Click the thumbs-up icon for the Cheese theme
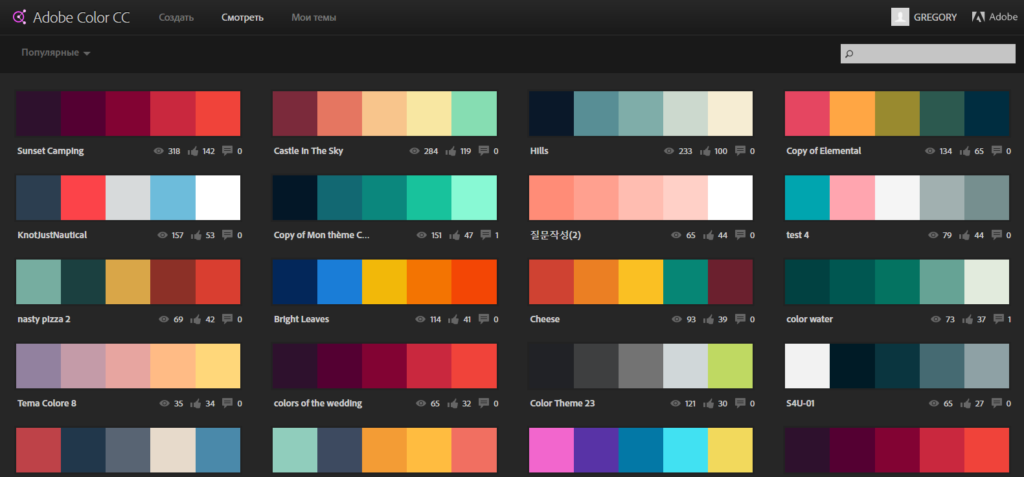 click(706, 320)
